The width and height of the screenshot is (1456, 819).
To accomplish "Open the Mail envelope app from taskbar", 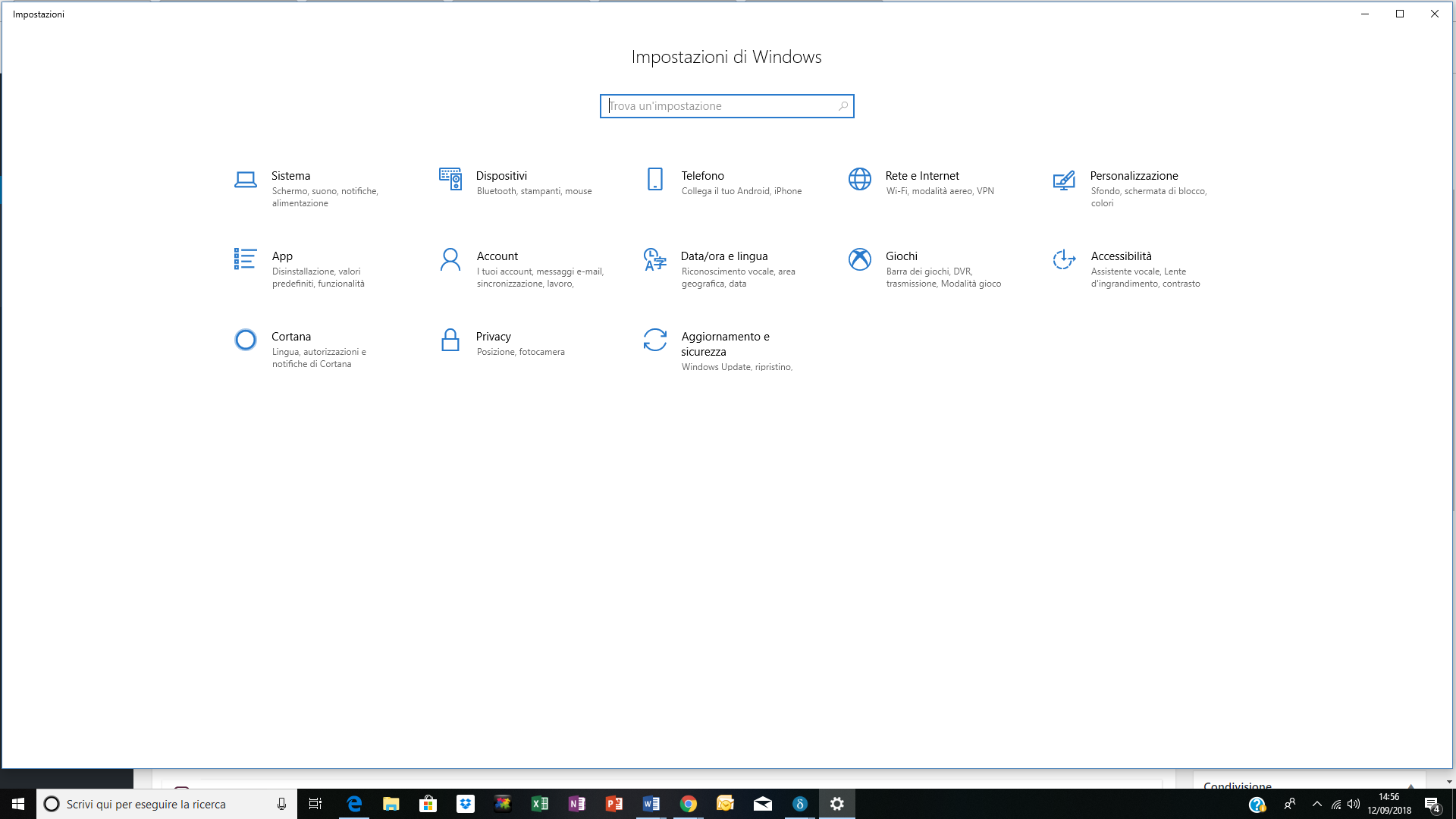I will pos(763,804).
